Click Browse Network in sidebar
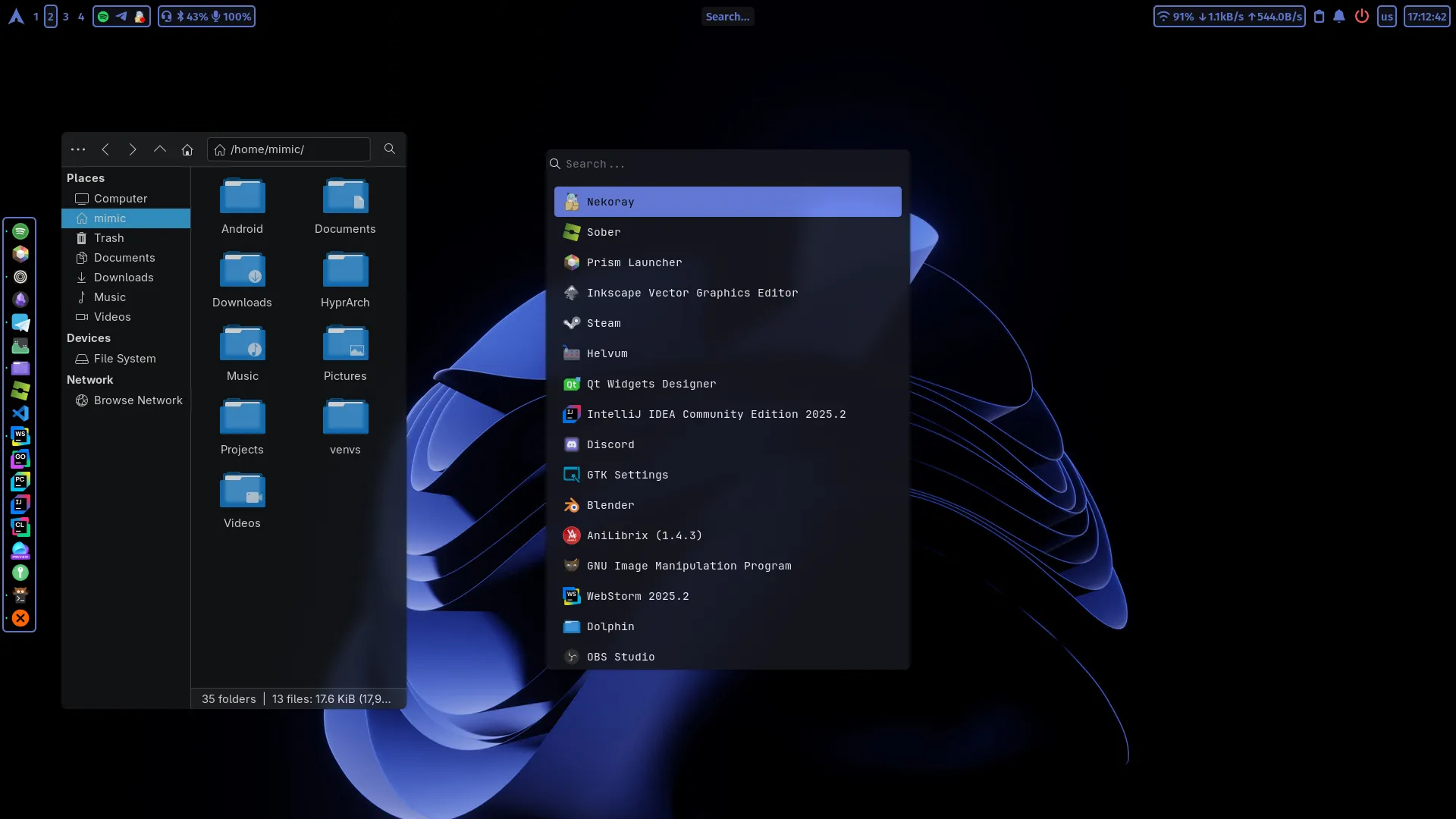1456x819 pixels. pyautogui.click(x=126, y=400)
